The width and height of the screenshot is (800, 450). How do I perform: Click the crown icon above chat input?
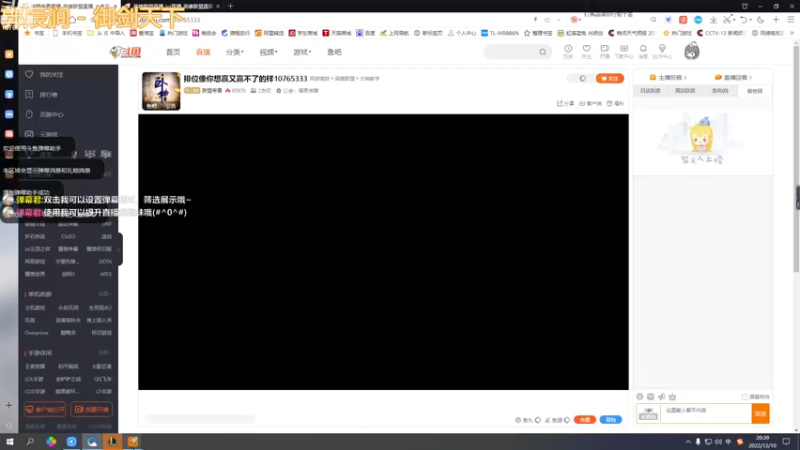tap(672, 396)
